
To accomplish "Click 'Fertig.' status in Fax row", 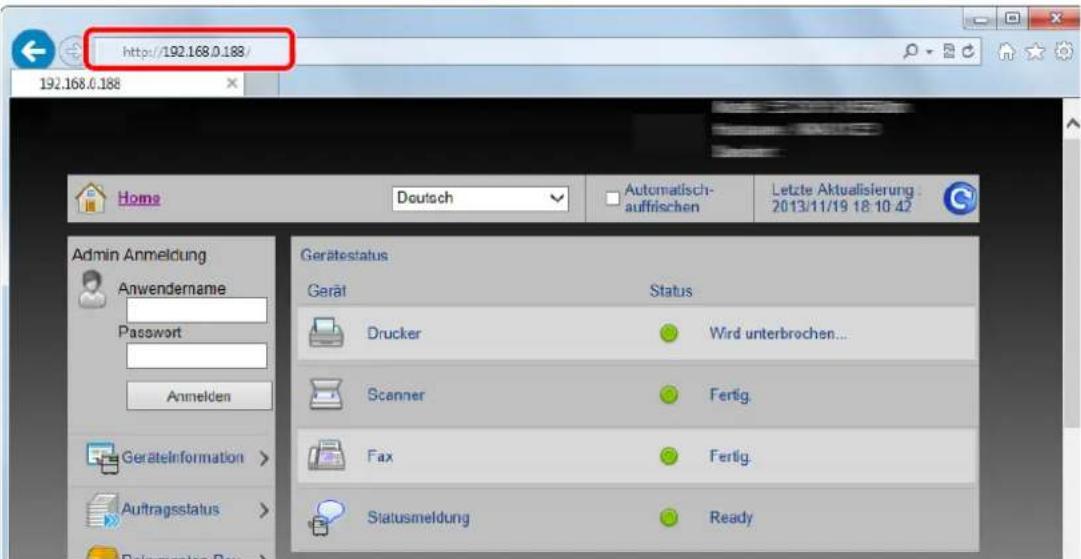I will point(730,456).
